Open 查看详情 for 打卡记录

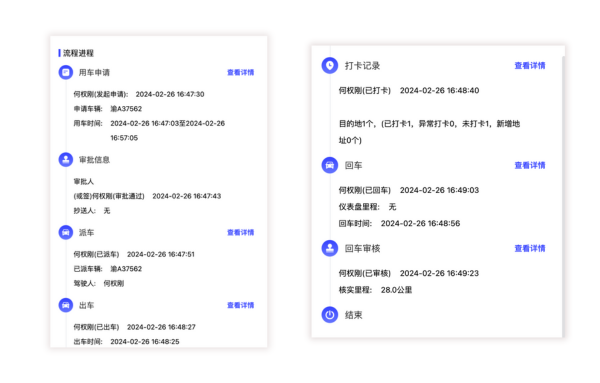(530, 66)
